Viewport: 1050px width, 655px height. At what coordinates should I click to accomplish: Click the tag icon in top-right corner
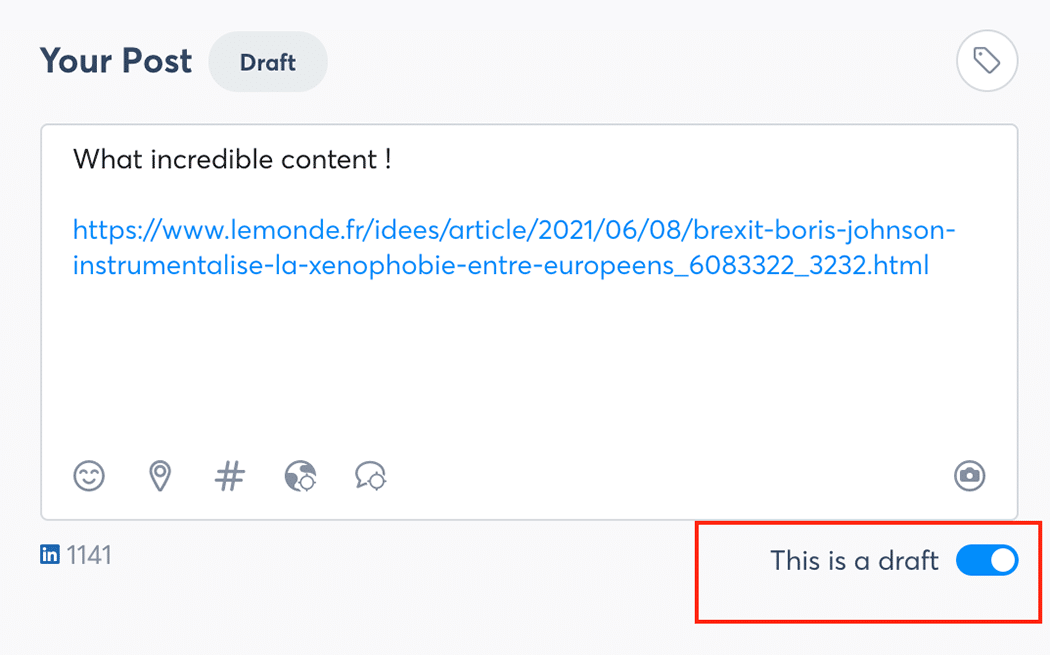point(987,62)
